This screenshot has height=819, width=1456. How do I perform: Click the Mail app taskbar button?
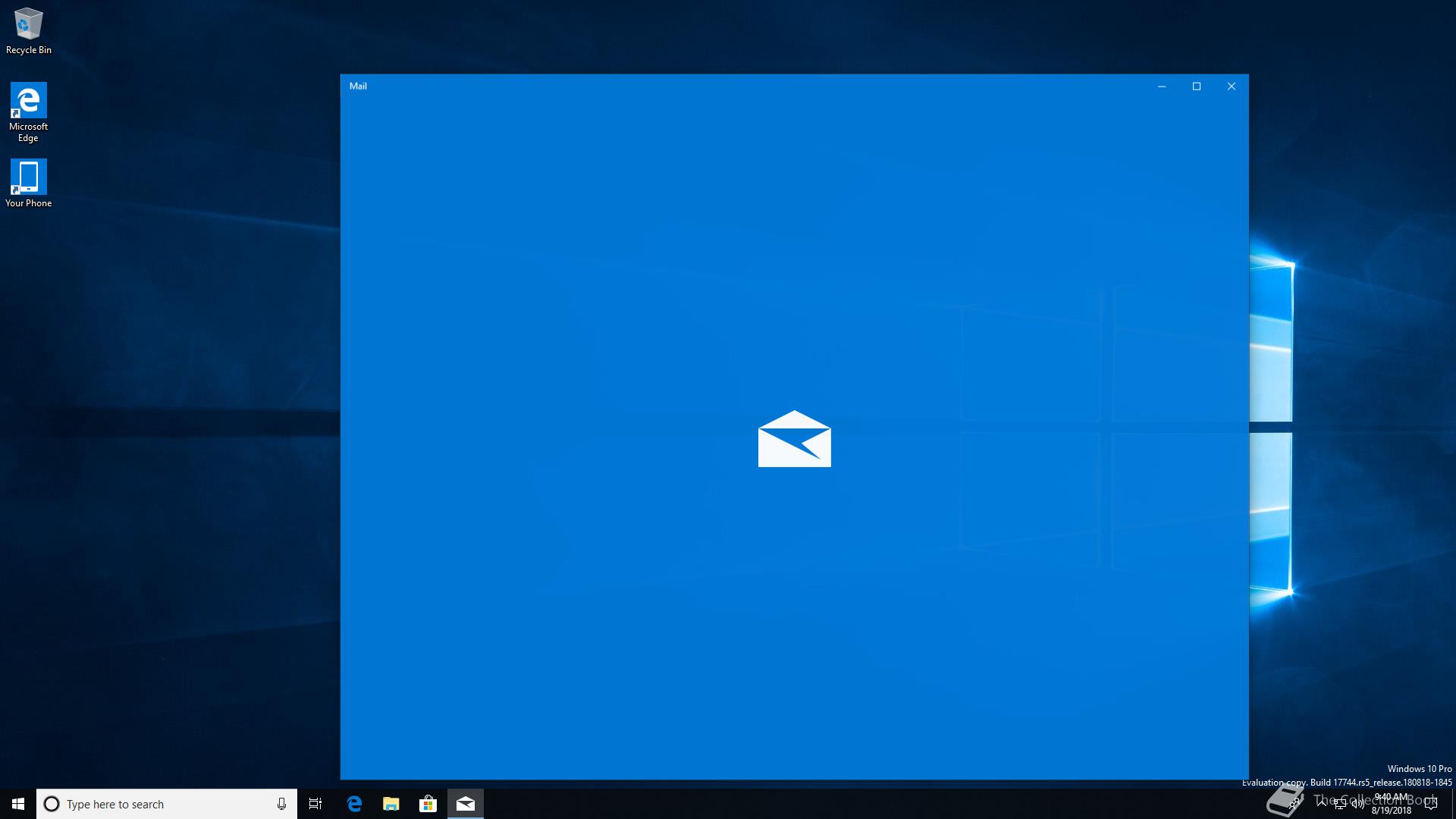tap(465, 804)
